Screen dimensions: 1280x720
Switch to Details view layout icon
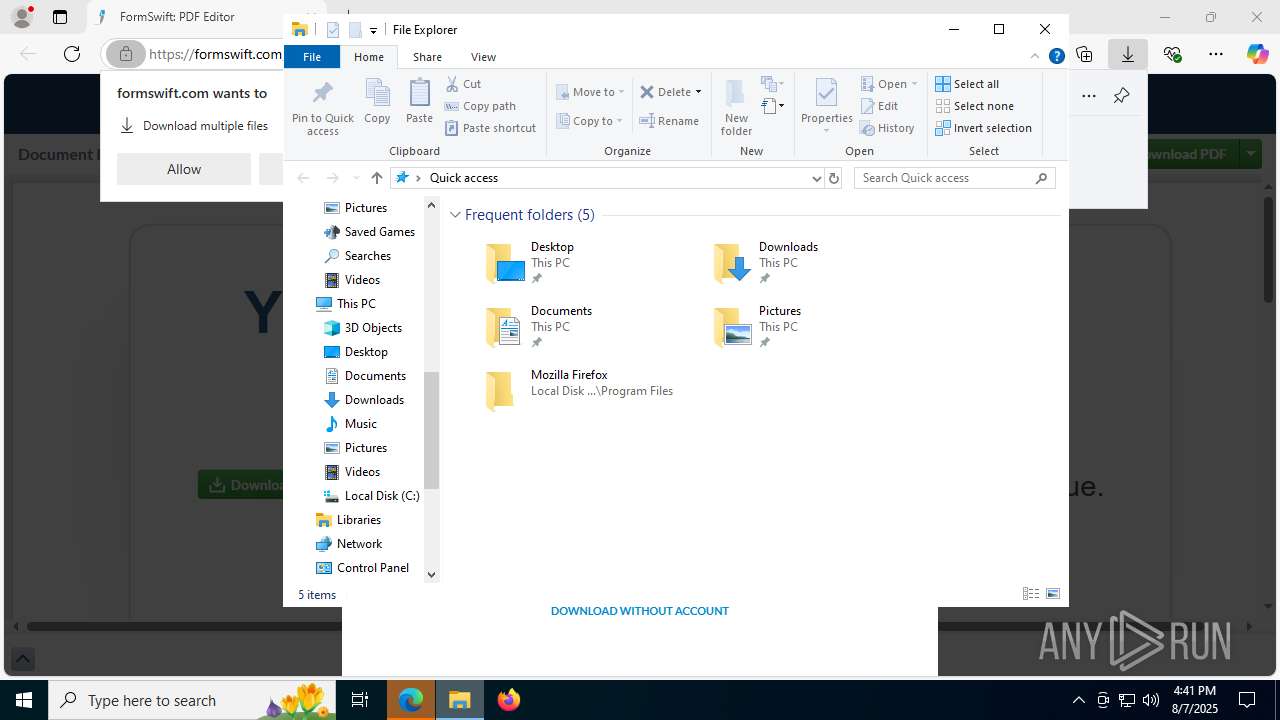click(x=1031, y=594)
